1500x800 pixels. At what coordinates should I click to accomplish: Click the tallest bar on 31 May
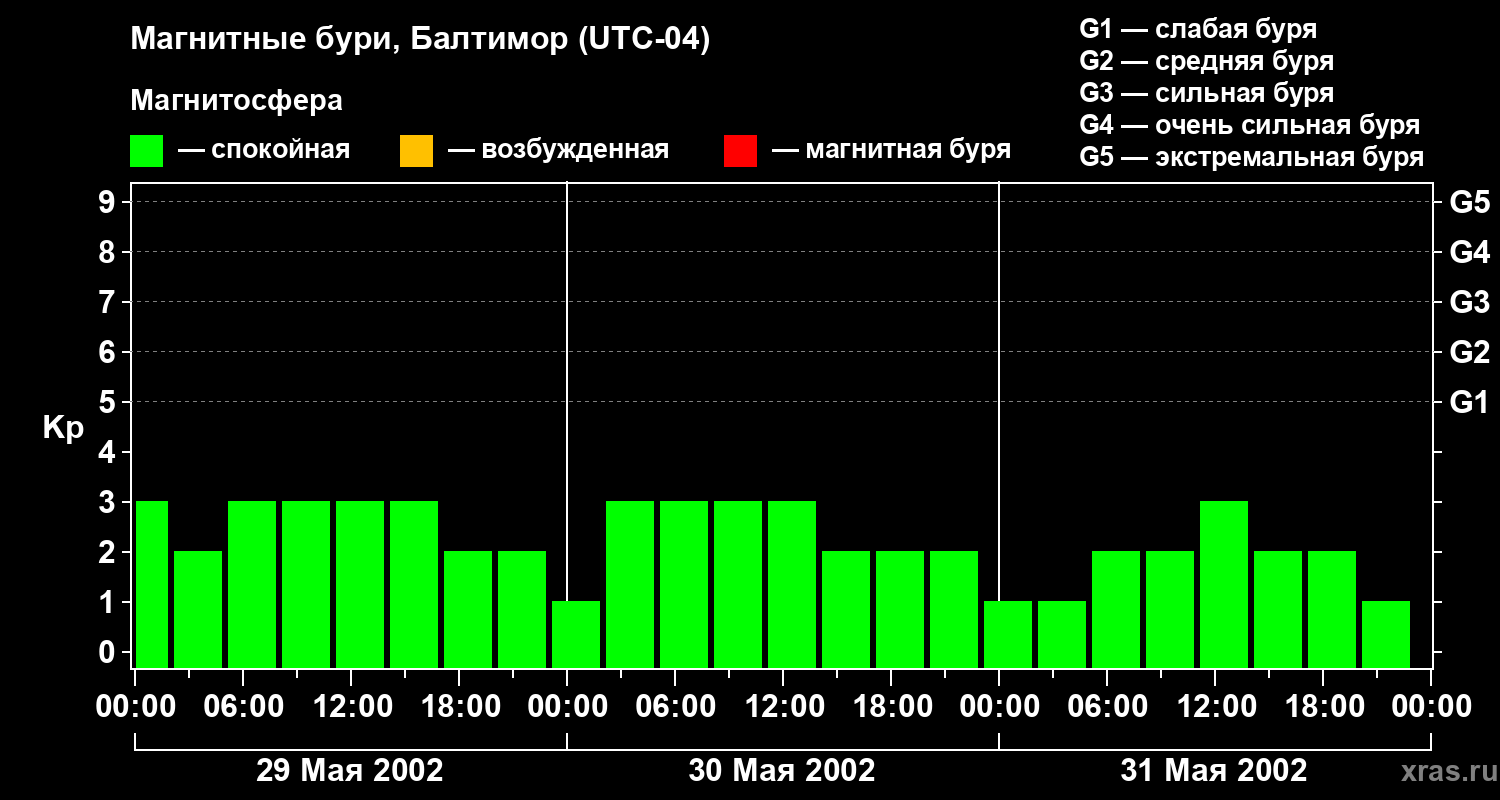pyautogui.click(x=1224, y=584)
